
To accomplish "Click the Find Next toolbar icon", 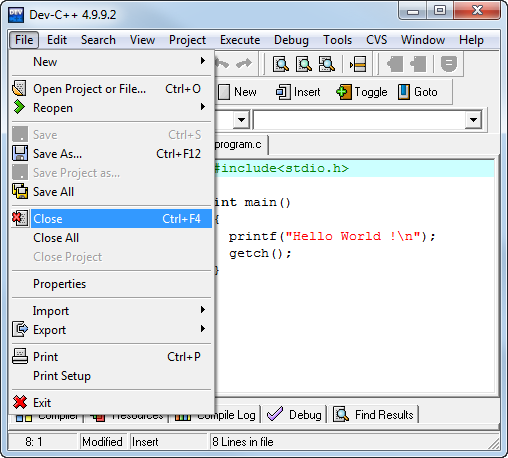I will (x=327, y=64).
